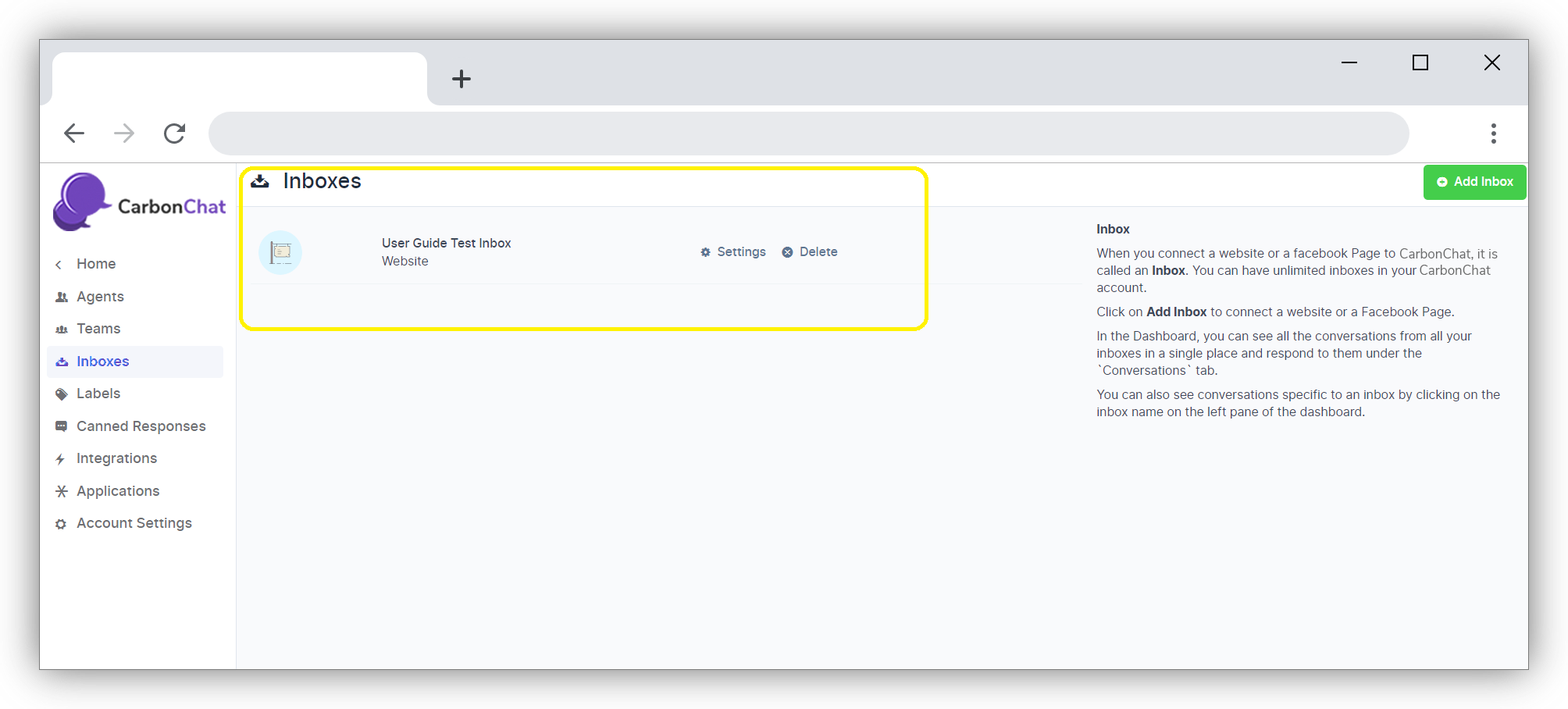Click the Add Inbox button
The height and width of the screenshot is (709, 1568).
(1474, 182)
